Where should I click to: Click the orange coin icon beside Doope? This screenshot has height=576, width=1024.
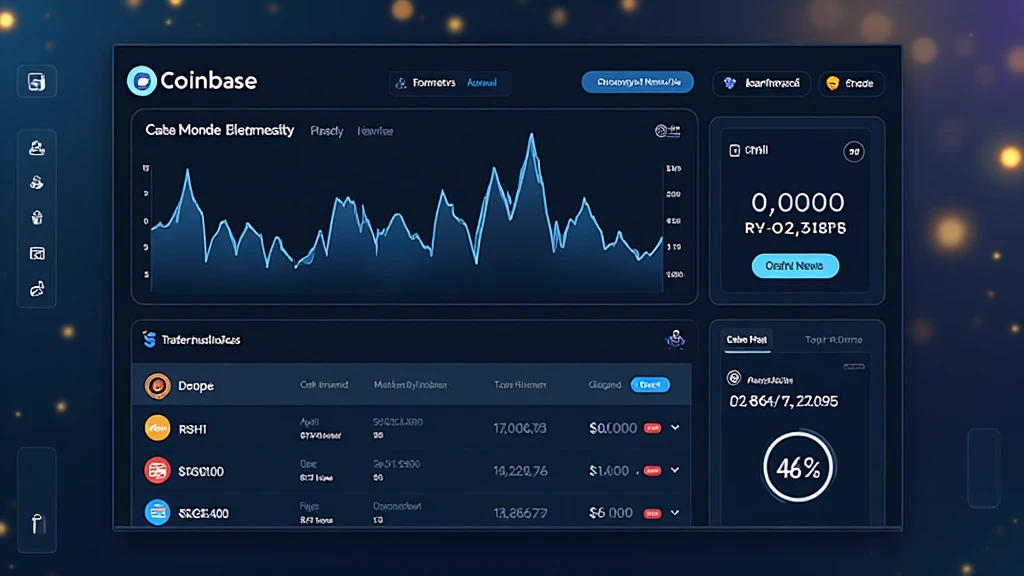pos(157,385)
